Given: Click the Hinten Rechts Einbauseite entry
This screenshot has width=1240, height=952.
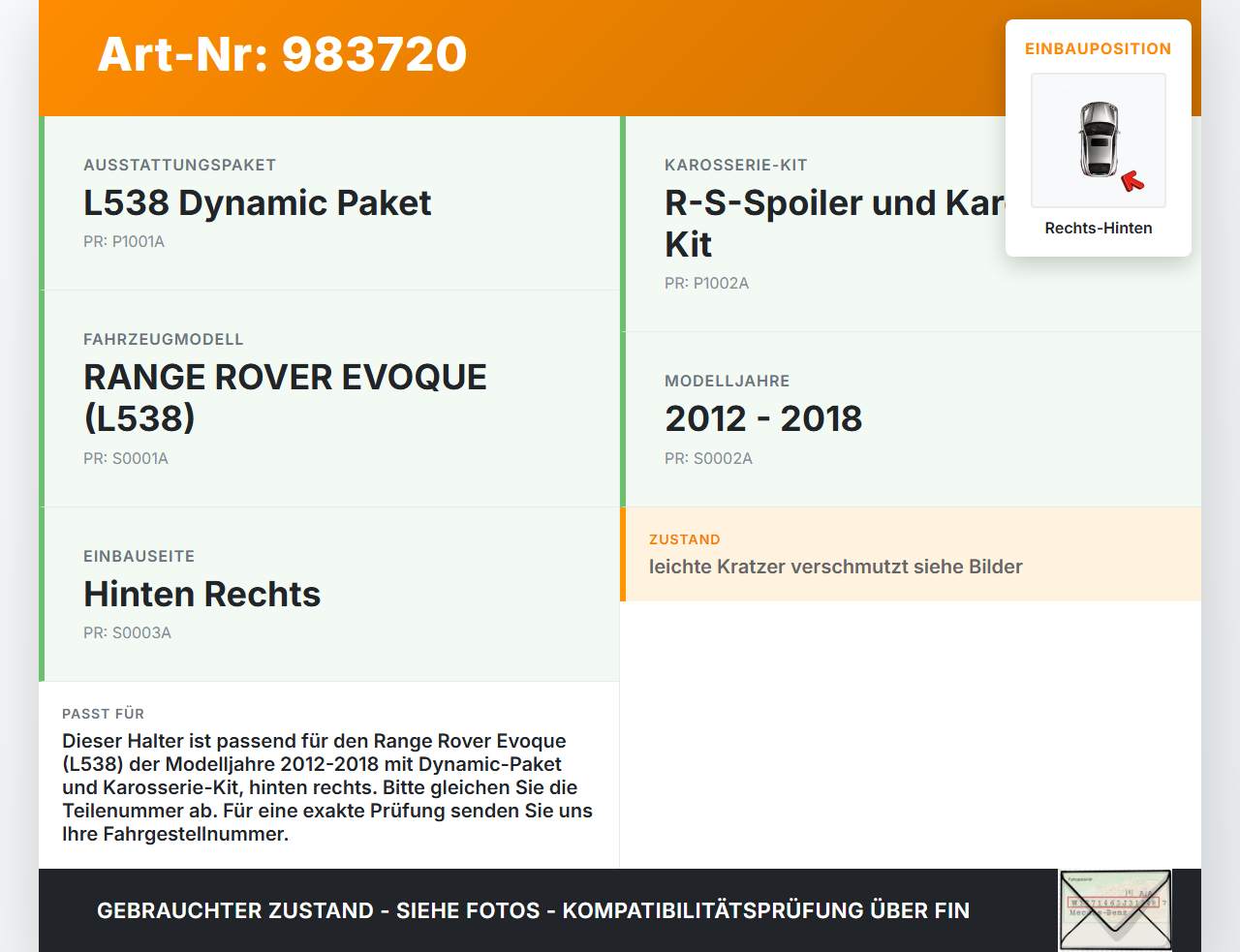Looking at the screenshot, I should [x=201, y=594].
